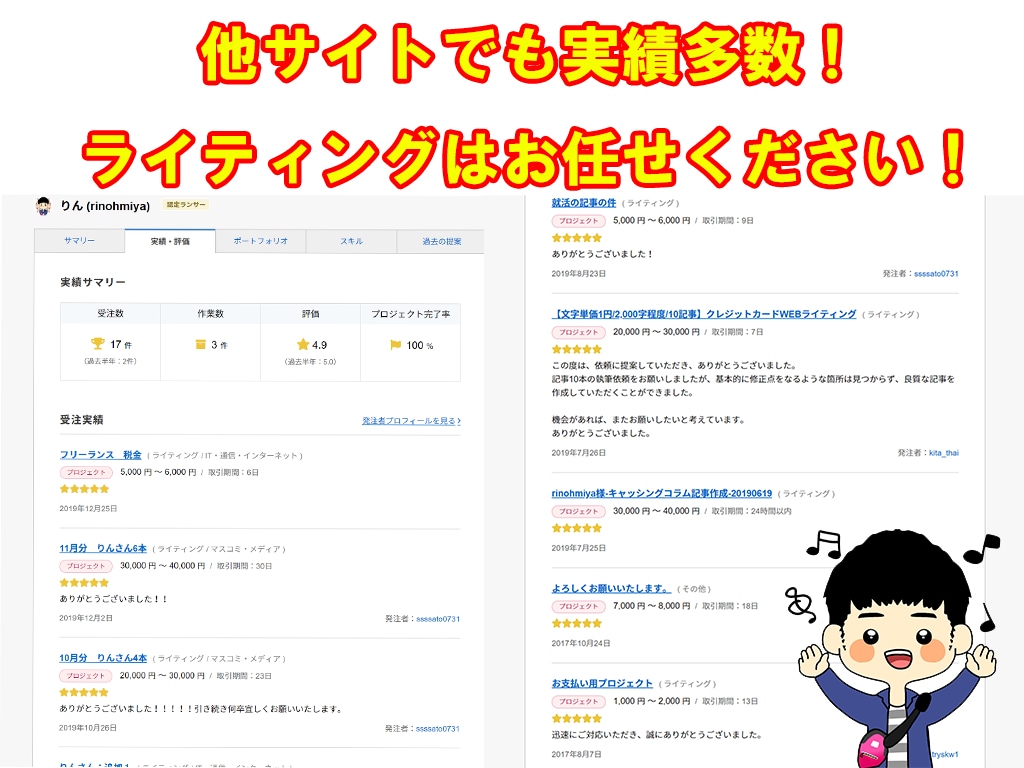Click star rating of キャッシングコラム記事作成
Image resolution: width=1024 pixels, height=768 pixels.
coord(577,528)
